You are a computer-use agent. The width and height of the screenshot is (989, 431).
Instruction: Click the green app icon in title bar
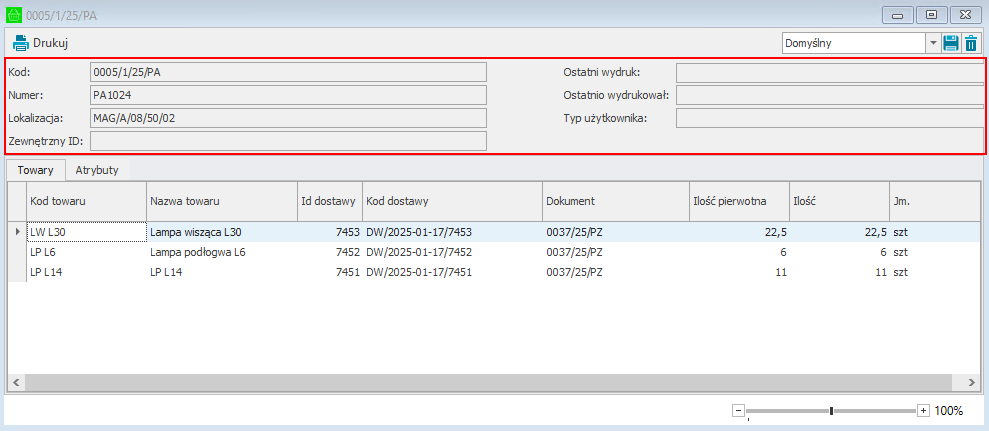click(13, 15)
